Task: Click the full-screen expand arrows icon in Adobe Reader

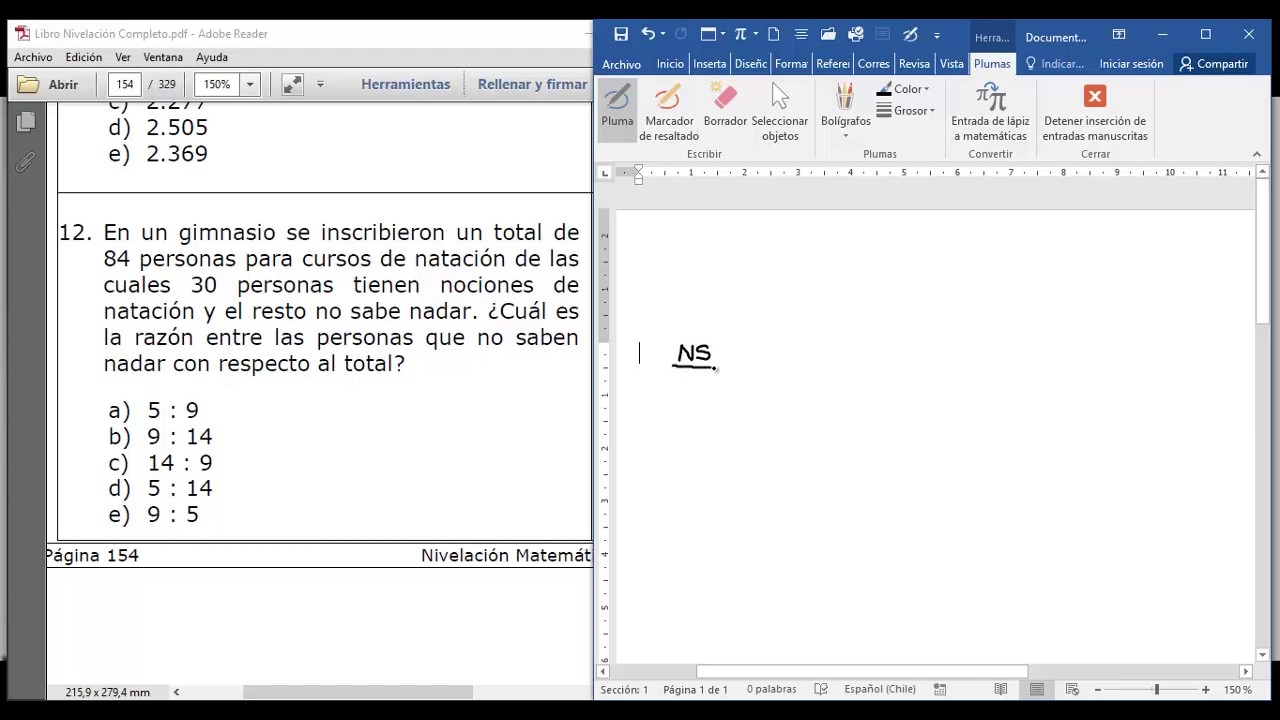Action: click(292, 85)
